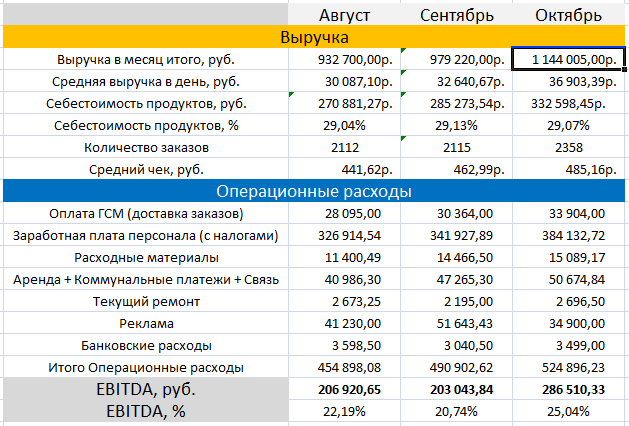Select average check cell 441,62р.

(x=344, y=169)
